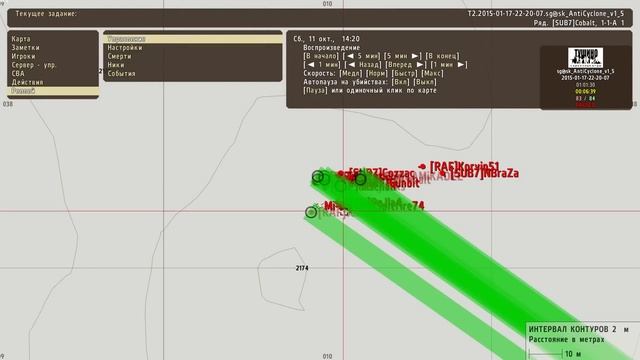Screen dimensions: 640x360
Task: Click the 83 / 84 player counter
Action: [x=585, y=98]
